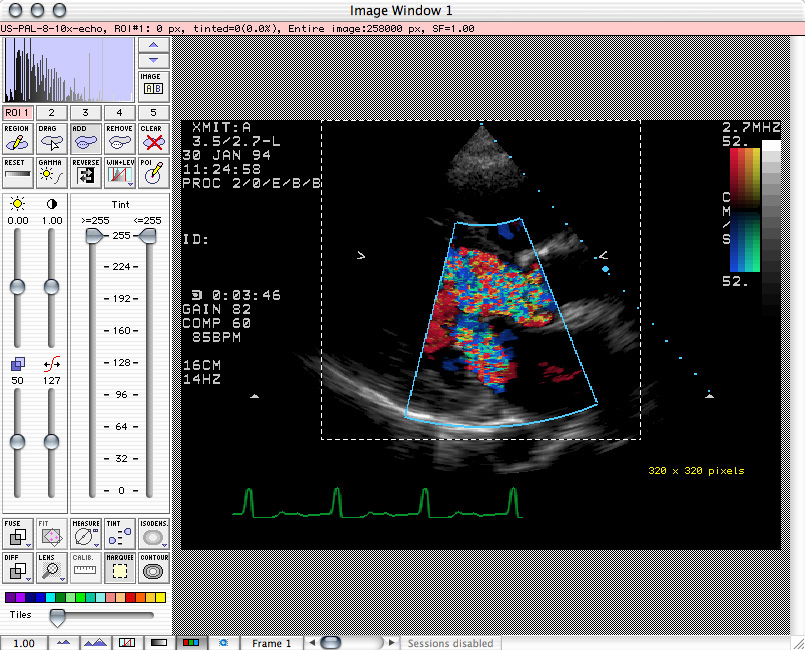Click the Drag ROI tool
This screenshot has height=650, width=805.
click(x=51, y=139)
